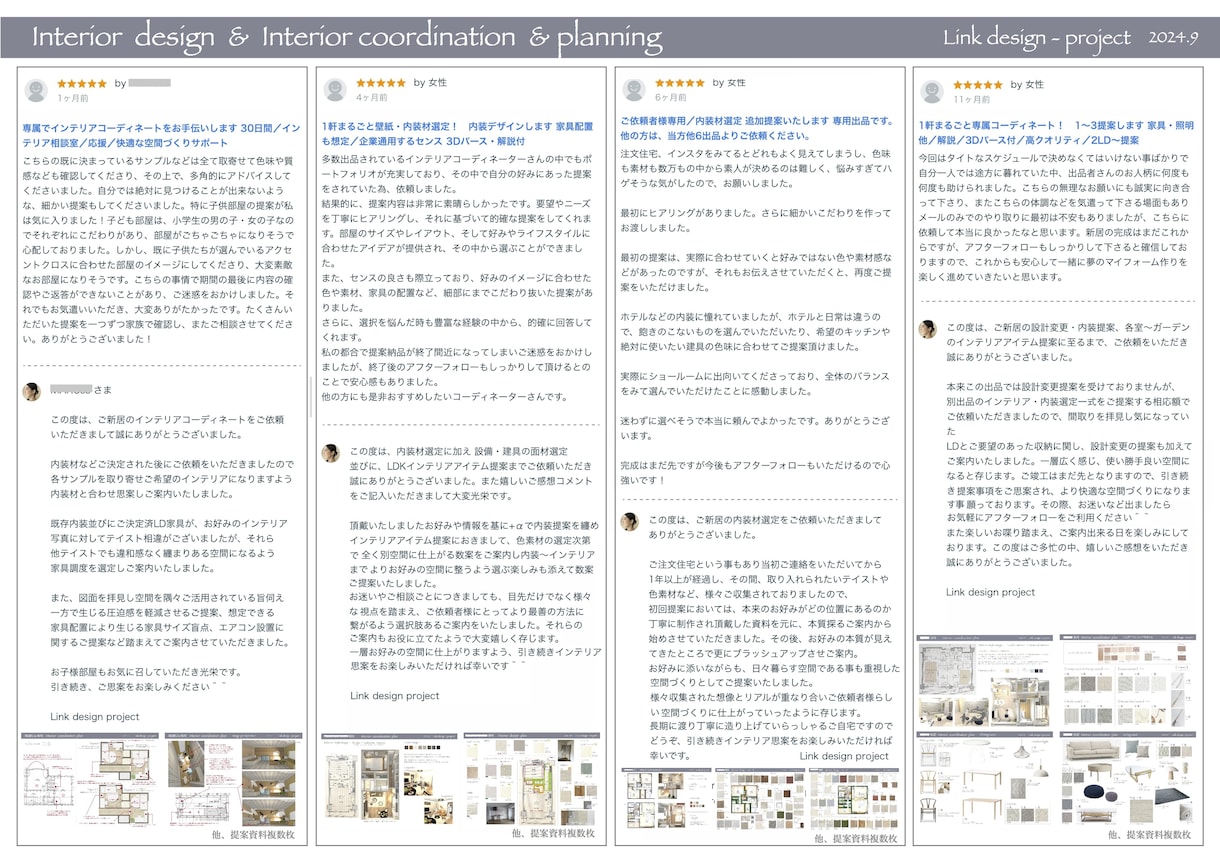This screenshot has height=863, width=1220.
Task: Click 他、提案資料複数枚 under the 4ヶ月前 review card
Action: pyautogui.click(x=553, y=832)
